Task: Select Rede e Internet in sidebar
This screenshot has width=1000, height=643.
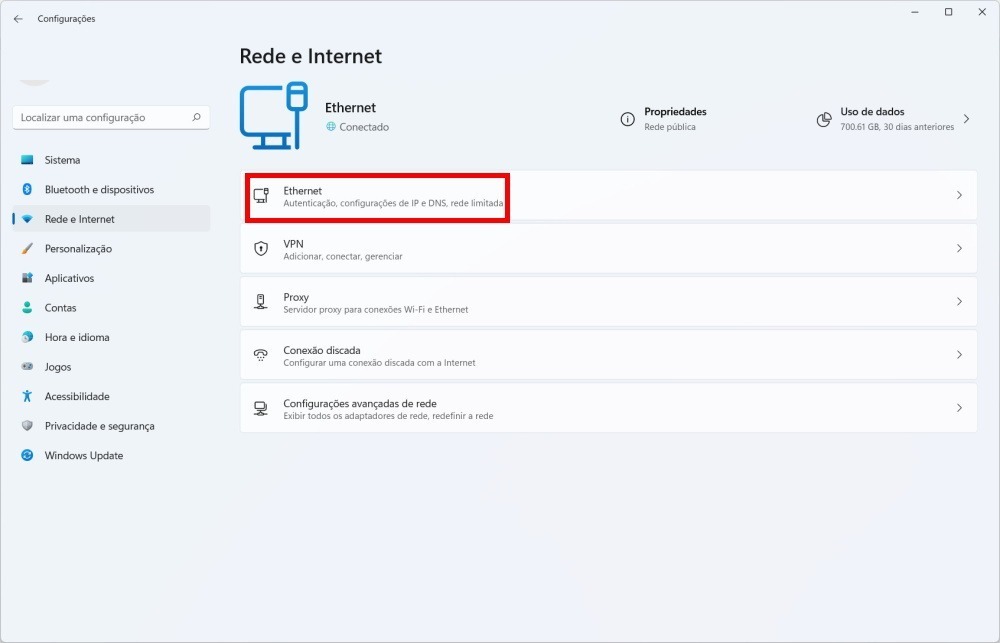Action: click(x=111, y=219)
